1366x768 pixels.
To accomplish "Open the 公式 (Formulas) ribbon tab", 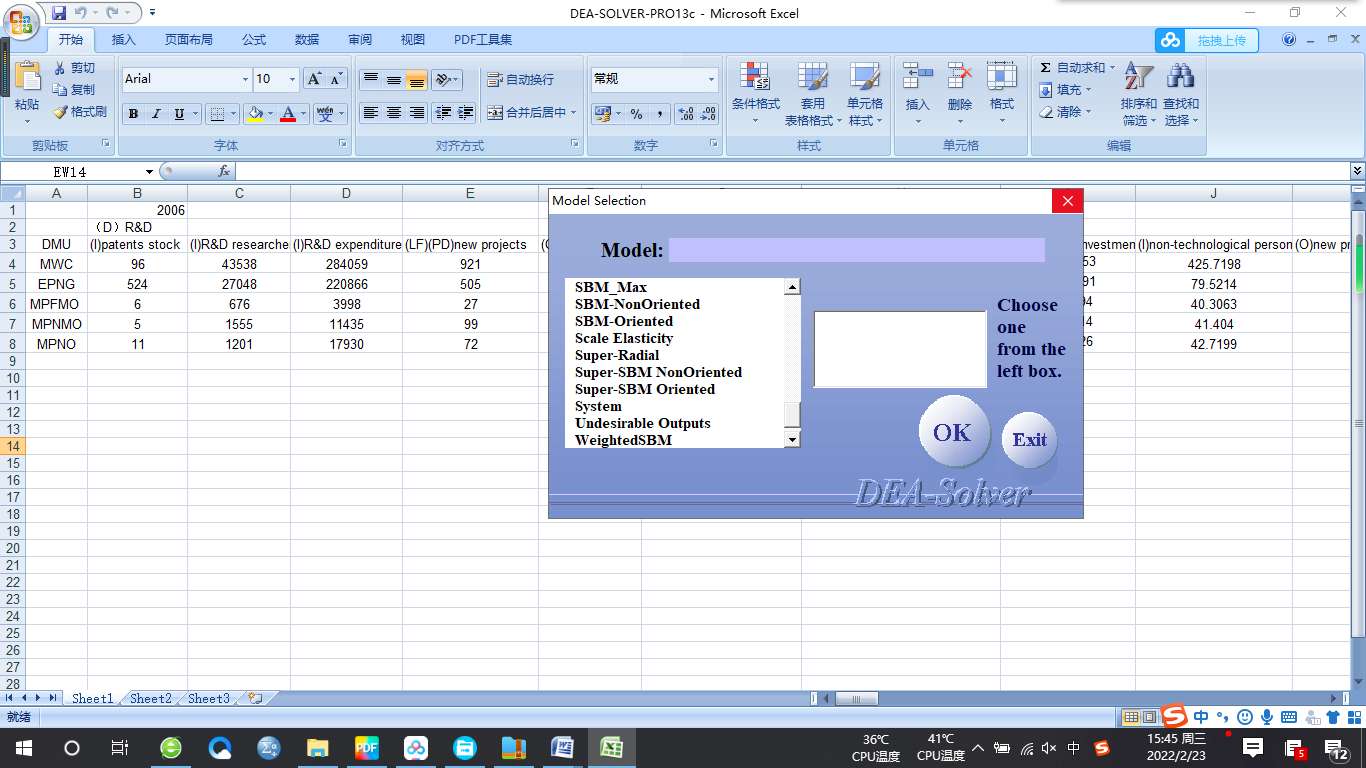I will (x=254, y=40).
